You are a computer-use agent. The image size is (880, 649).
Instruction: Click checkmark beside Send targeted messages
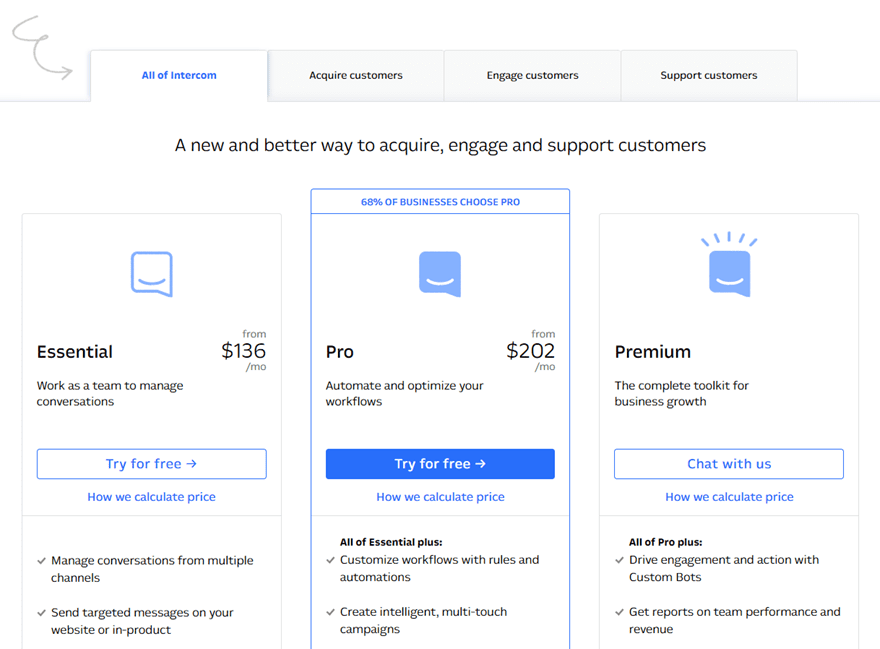(x=41, y=613)
